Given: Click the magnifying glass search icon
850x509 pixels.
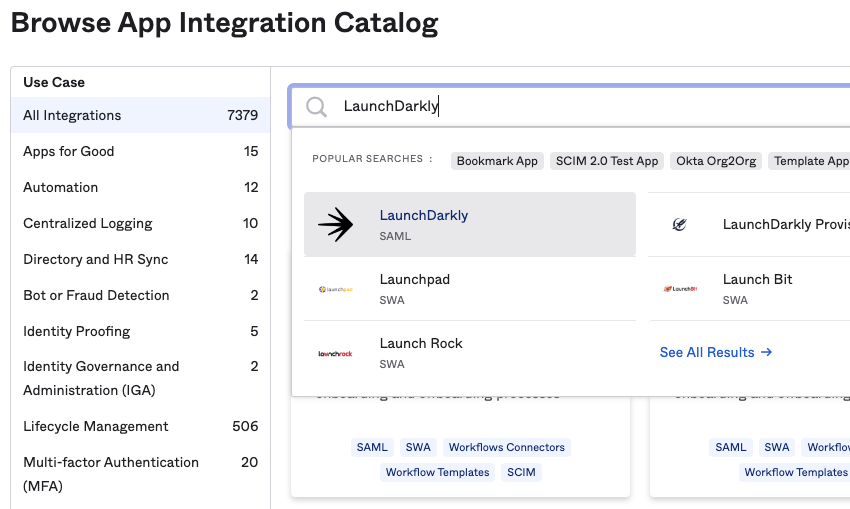Looking at the screenshot, I should (x=316, y=107).
